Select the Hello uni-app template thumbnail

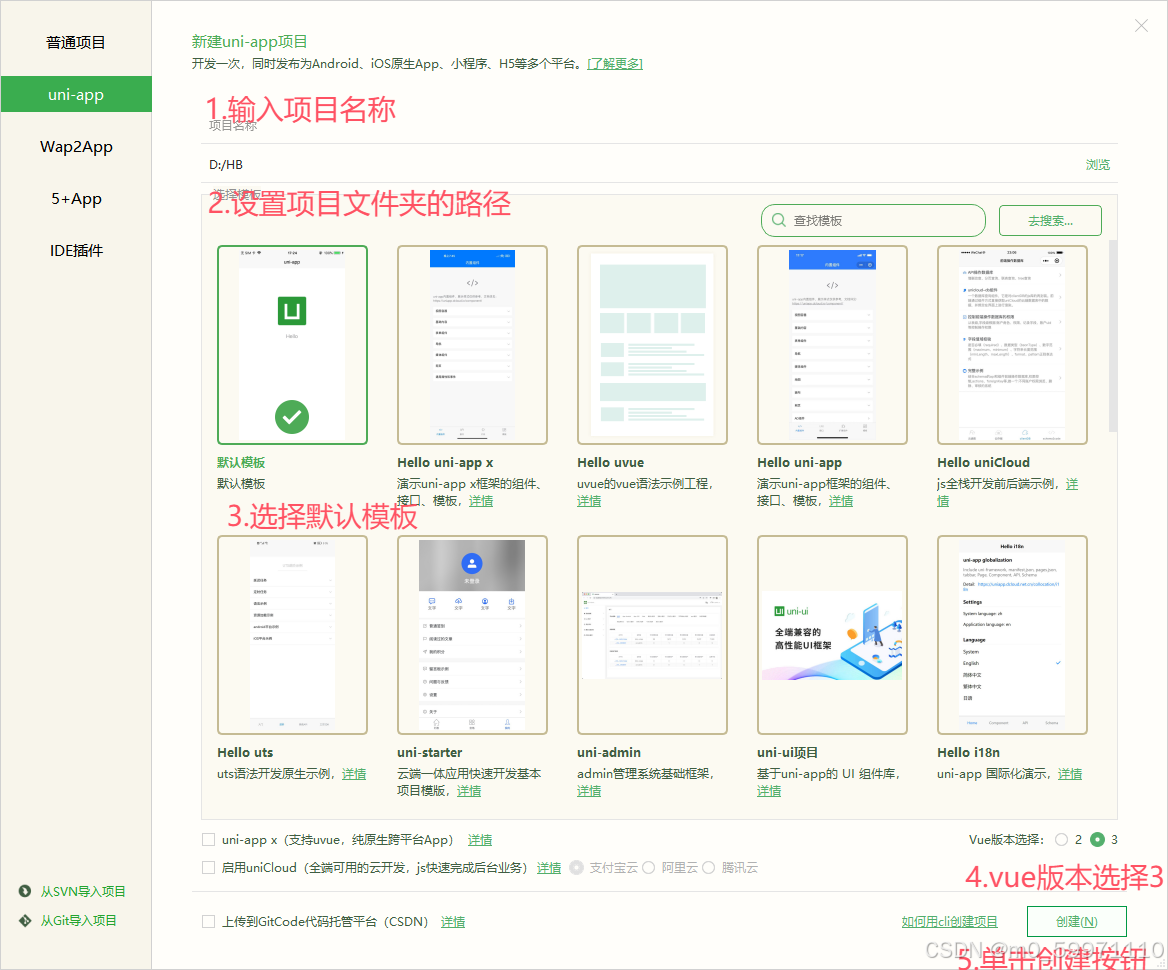tap(832, 345)
